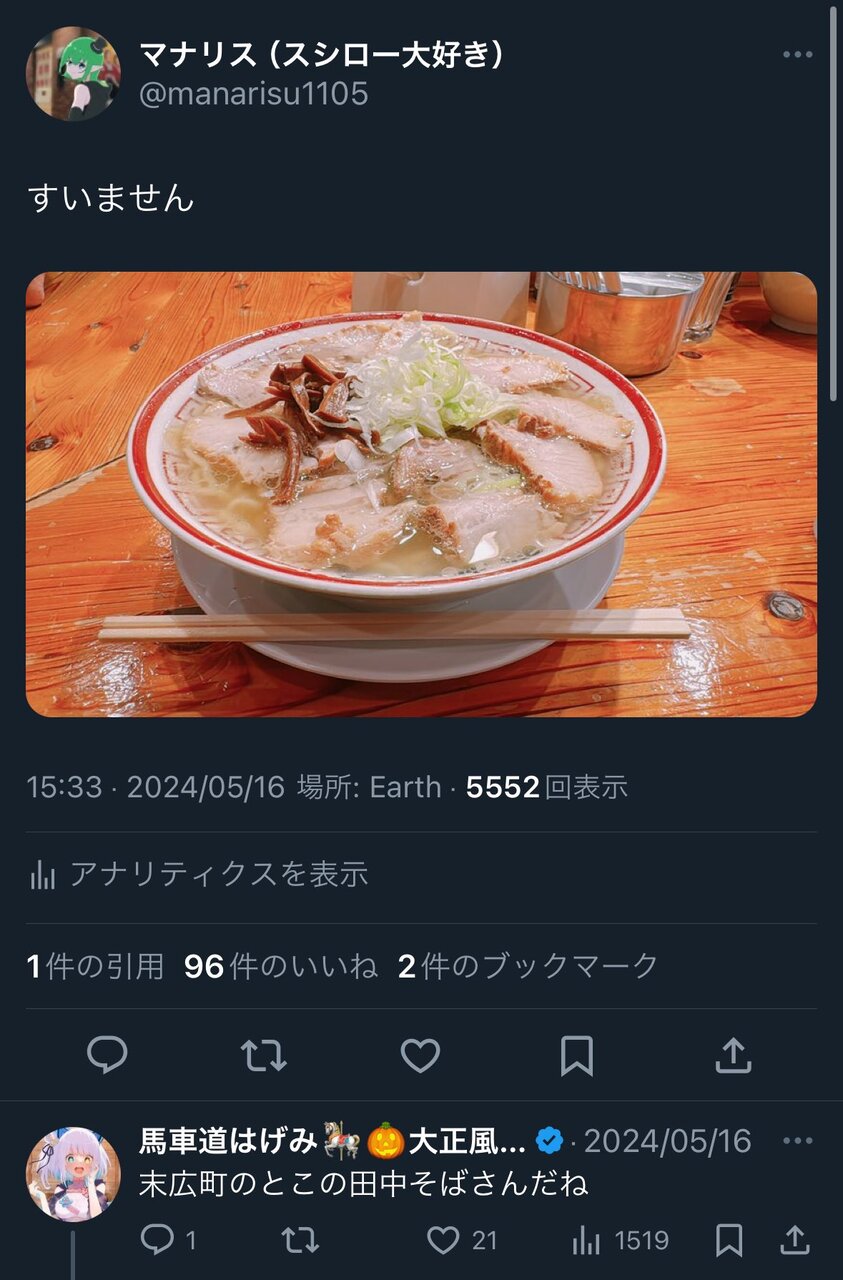View the reply's 1519 view analytics
The height and width of the screenshot is (1280, 843).
[620, 1241]
